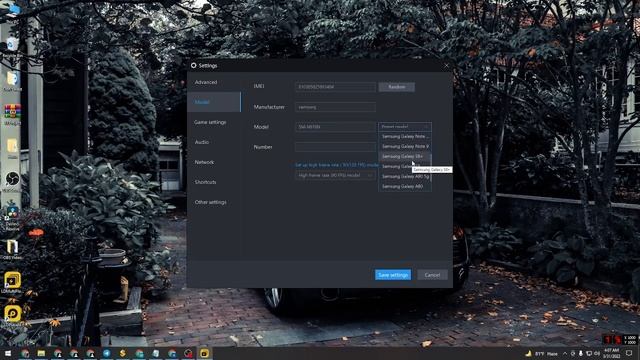Click Save settings button
This screenshot has height=360, width=640.
[x=393, y=275]
